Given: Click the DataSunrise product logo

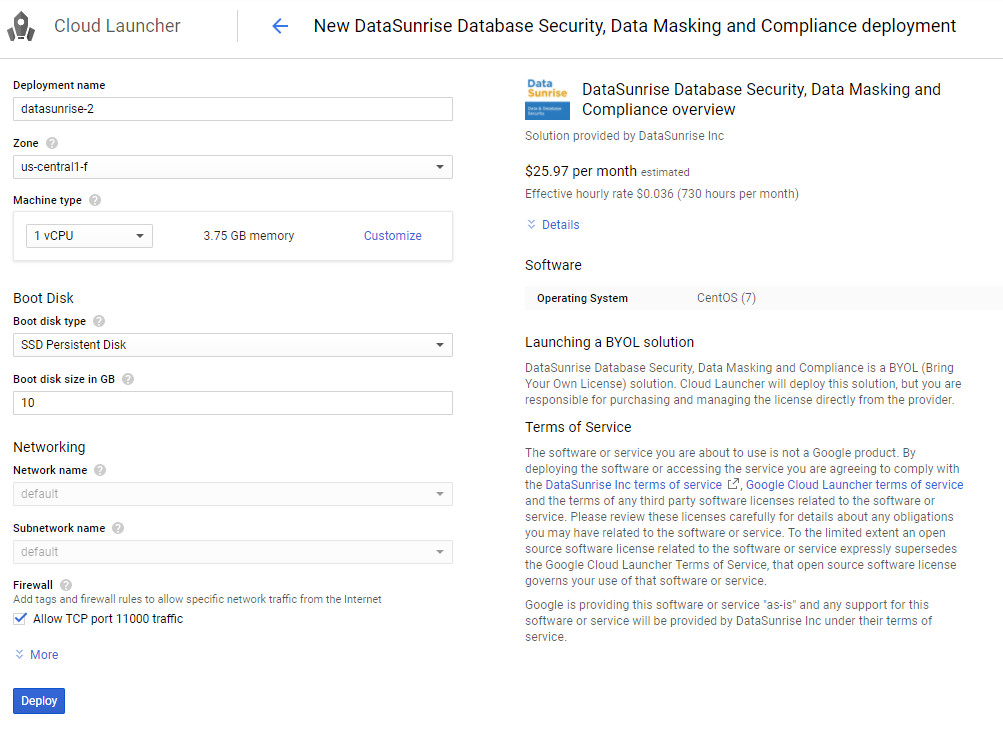Looking at the screenshot, I should 548,99.
